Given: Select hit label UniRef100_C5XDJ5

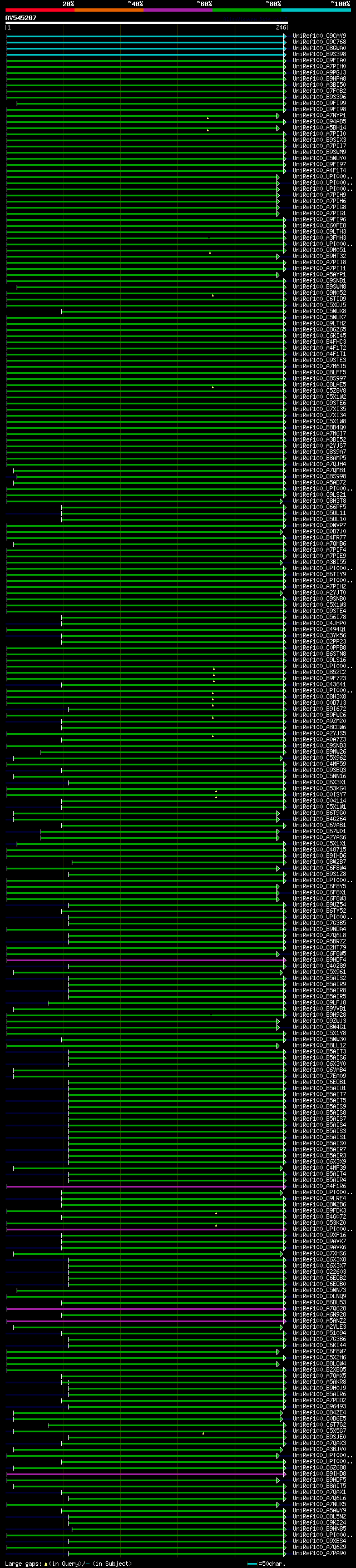Looking at the screenshot, I should tap(319, 305).
